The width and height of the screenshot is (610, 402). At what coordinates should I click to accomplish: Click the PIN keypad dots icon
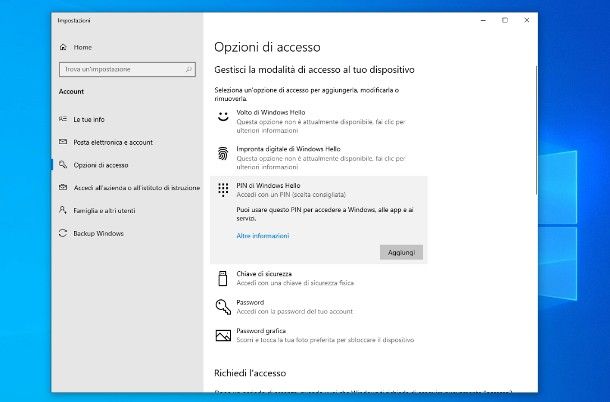pyautogui.click(x=223, y=190)
